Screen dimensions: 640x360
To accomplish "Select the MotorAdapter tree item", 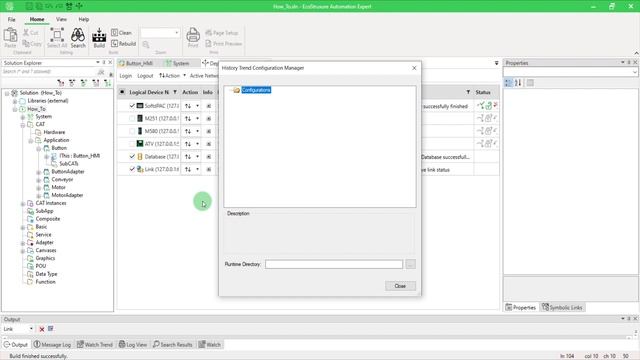I will pyautogui.click(x=67, y=196).
